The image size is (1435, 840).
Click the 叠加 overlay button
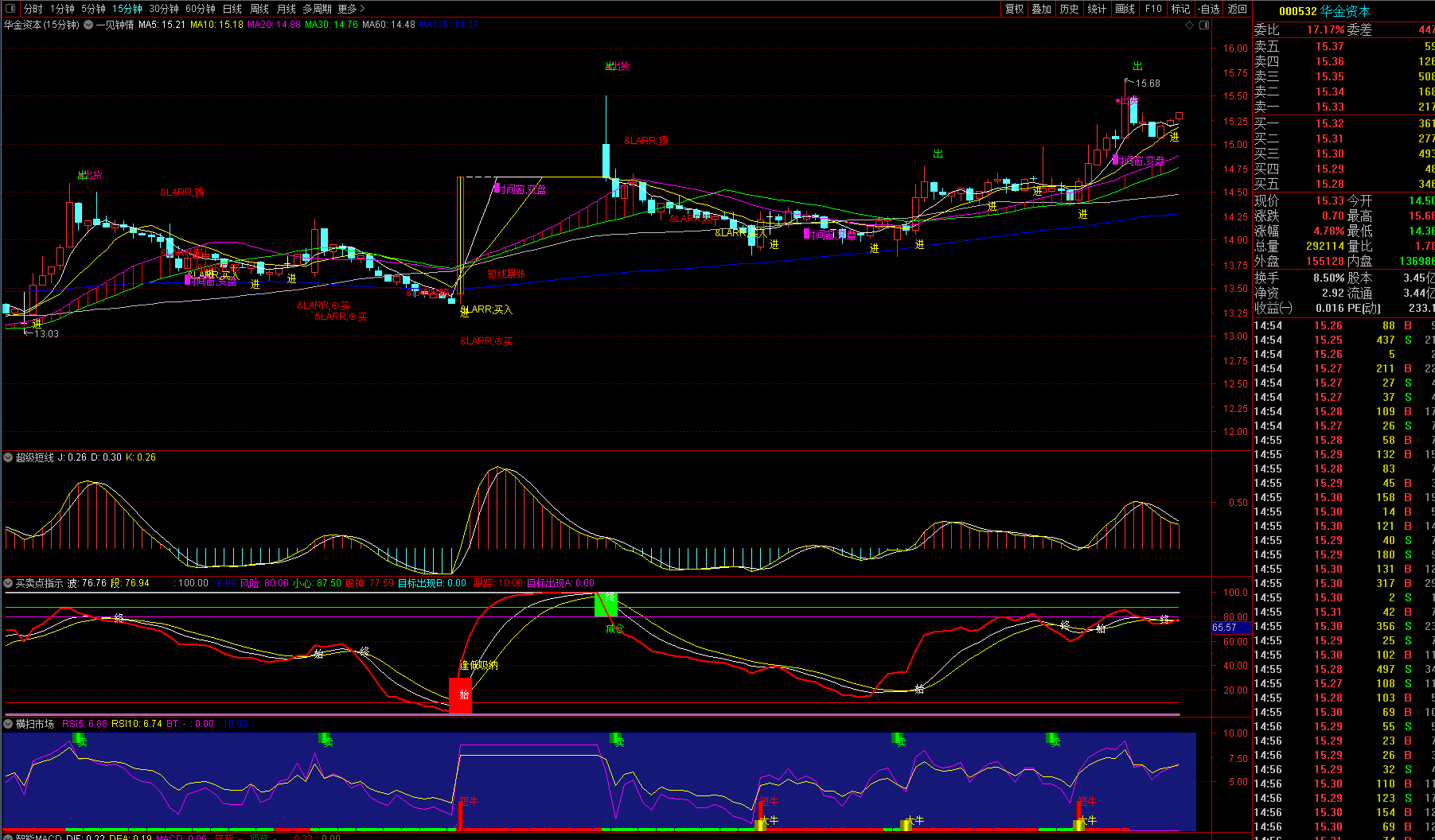coord(1041,9)
